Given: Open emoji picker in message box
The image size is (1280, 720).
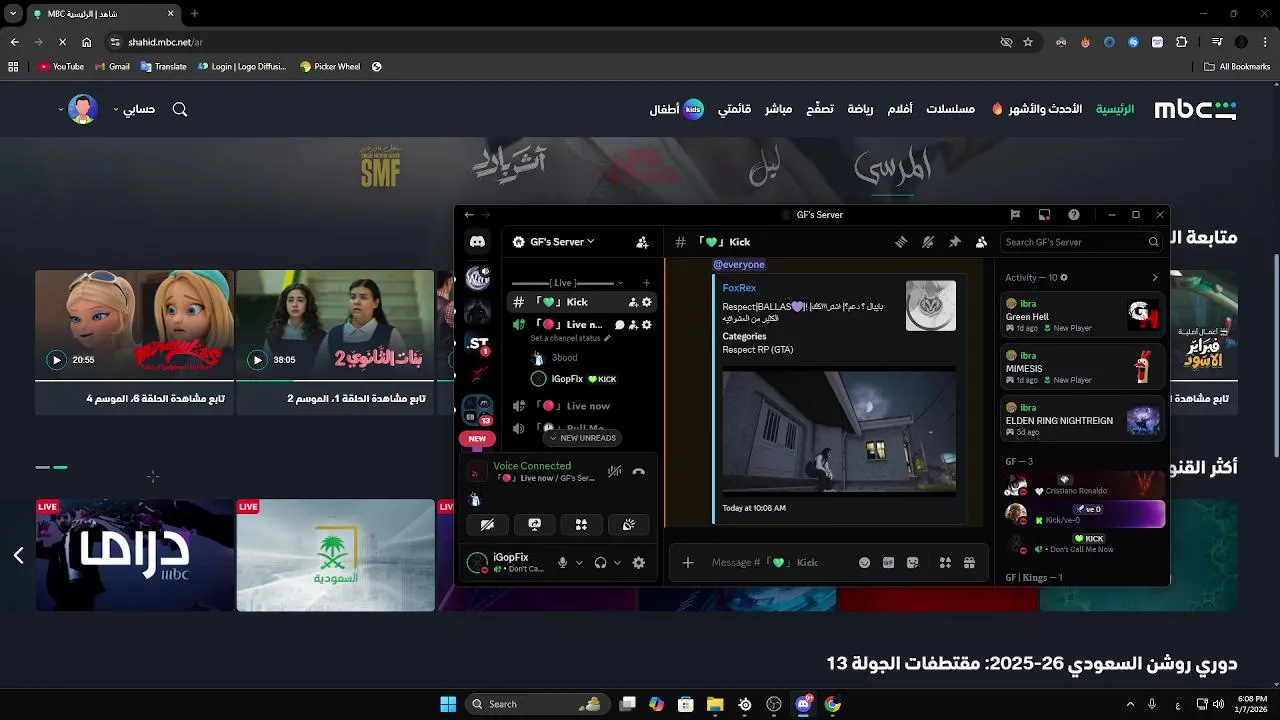Looking at the screenshot, I should click(865, 563).
